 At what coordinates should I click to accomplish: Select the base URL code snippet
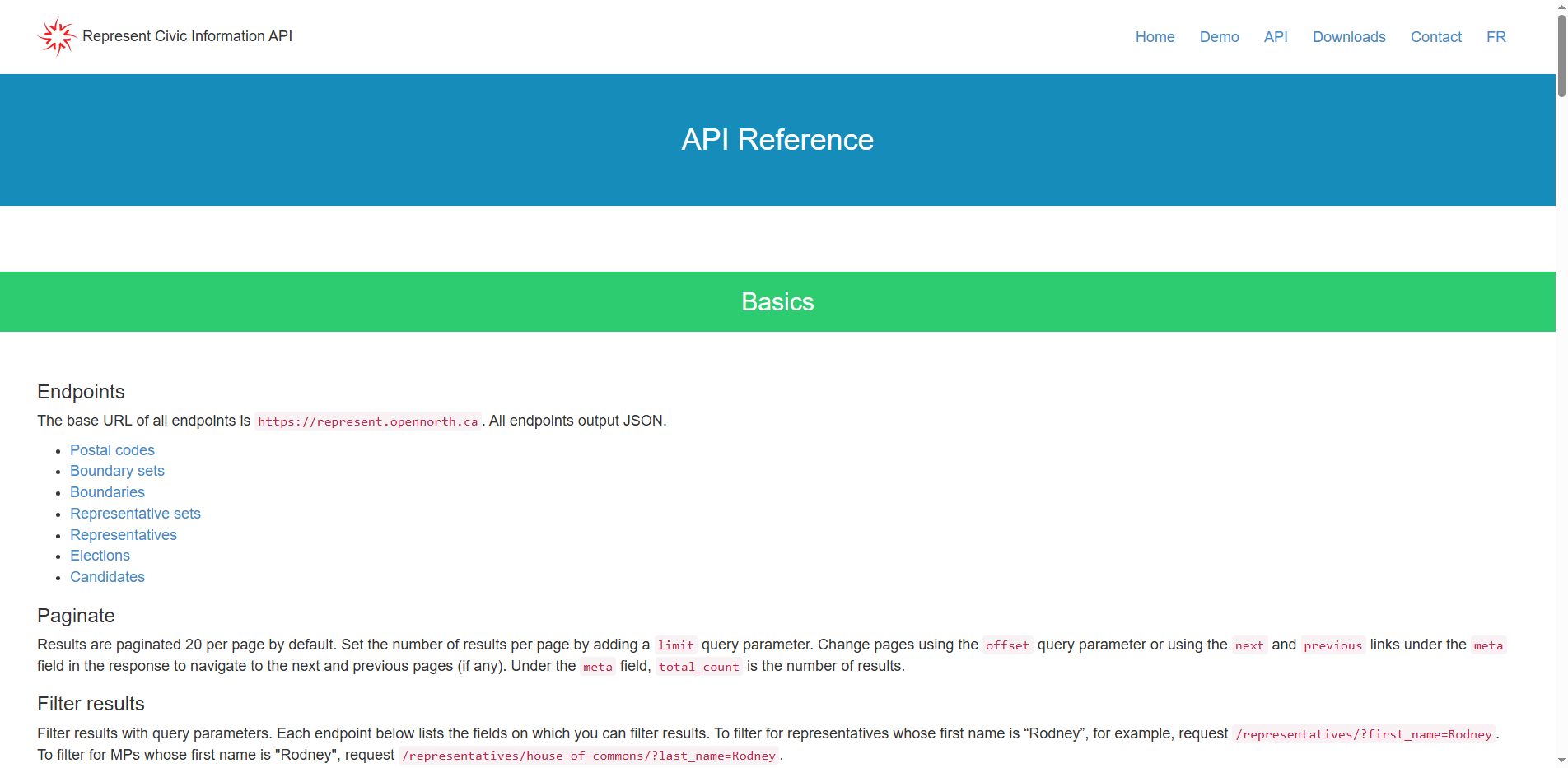[368, 421]
